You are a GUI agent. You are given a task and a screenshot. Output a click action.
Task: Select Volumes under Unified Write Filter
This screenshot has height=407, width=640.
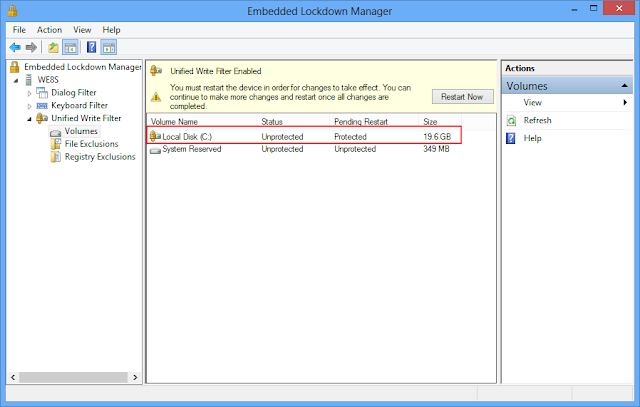point(81,131)
